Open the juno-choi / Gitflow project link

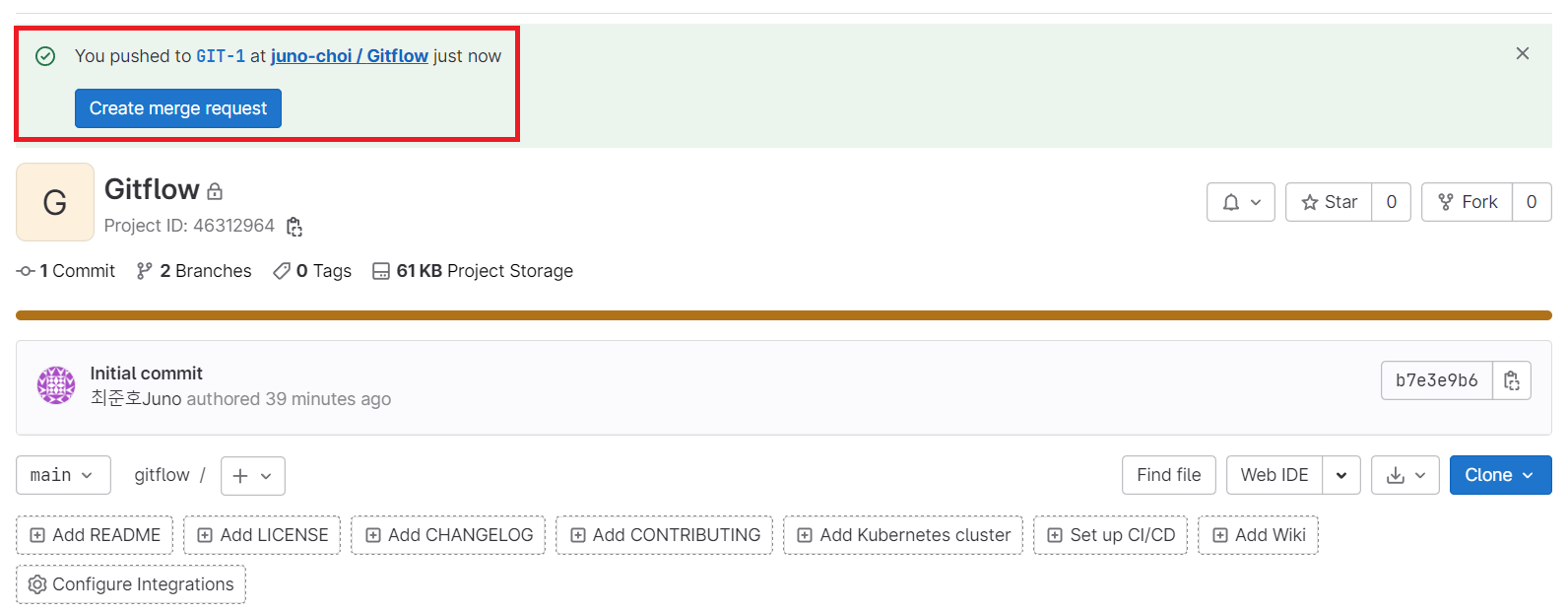pyautogui.click(x=350, y=56)
